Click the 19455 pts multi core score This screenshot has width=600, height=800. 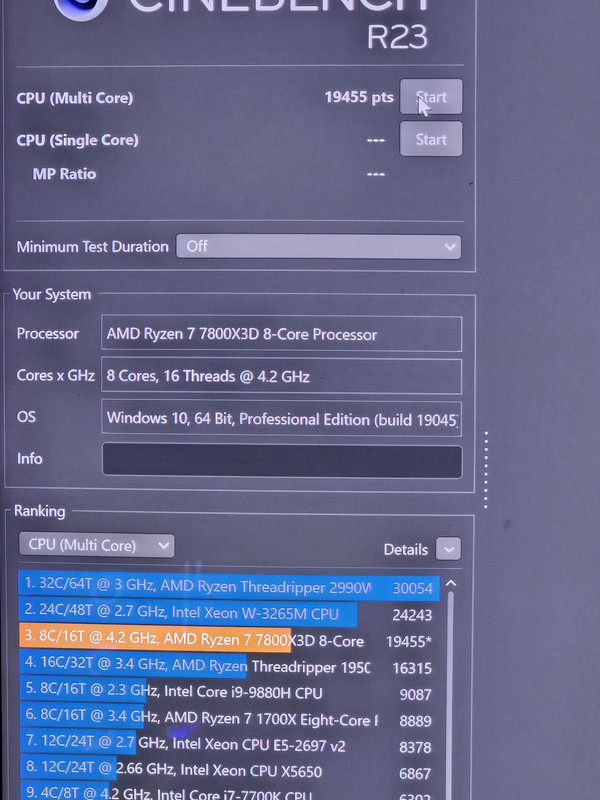pos(359,97)
